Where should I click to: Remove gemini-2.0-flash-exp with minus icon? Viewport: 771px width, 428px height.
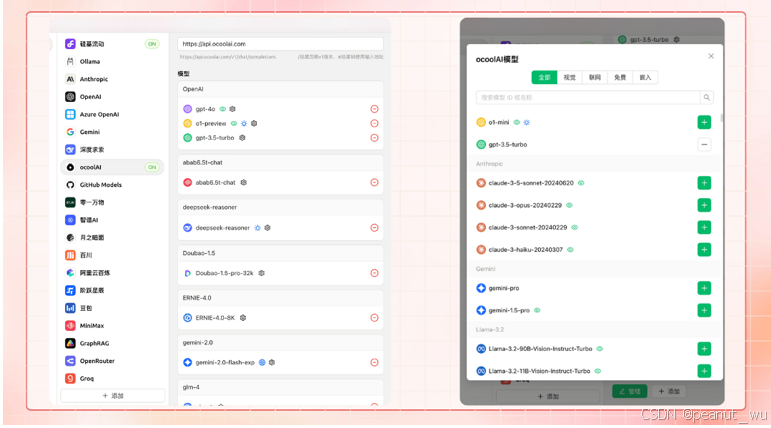[x=374, y=363]
